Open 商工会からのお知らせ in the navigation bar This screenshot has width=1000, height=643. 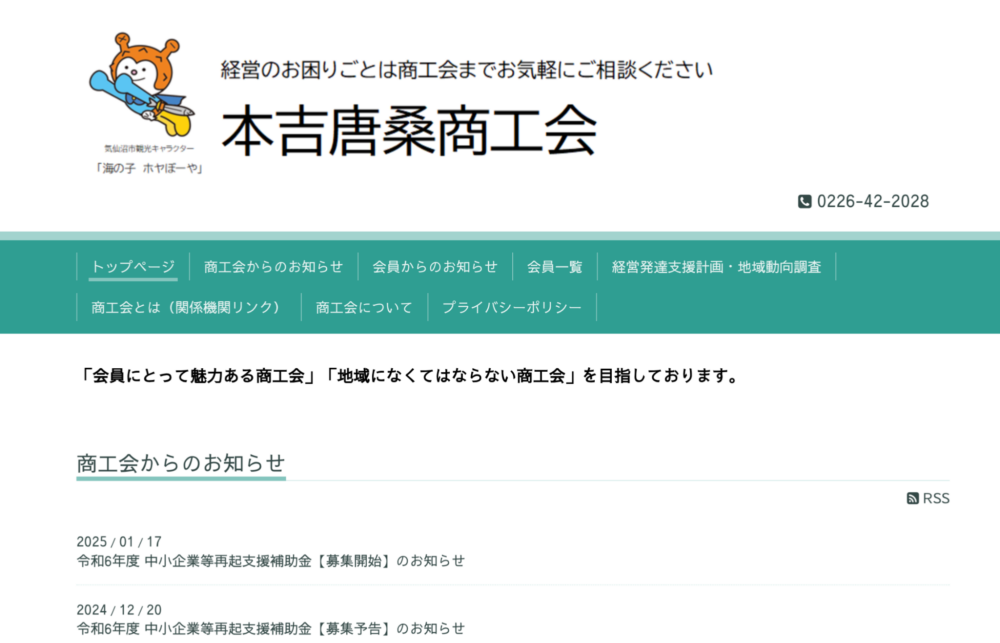point(274,267)
